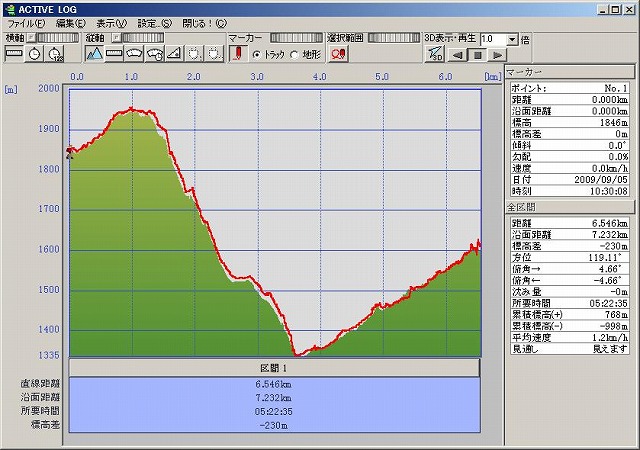Open the 設定_(S) menu
The width and height of the screenshot is (640, 450).
154,23
